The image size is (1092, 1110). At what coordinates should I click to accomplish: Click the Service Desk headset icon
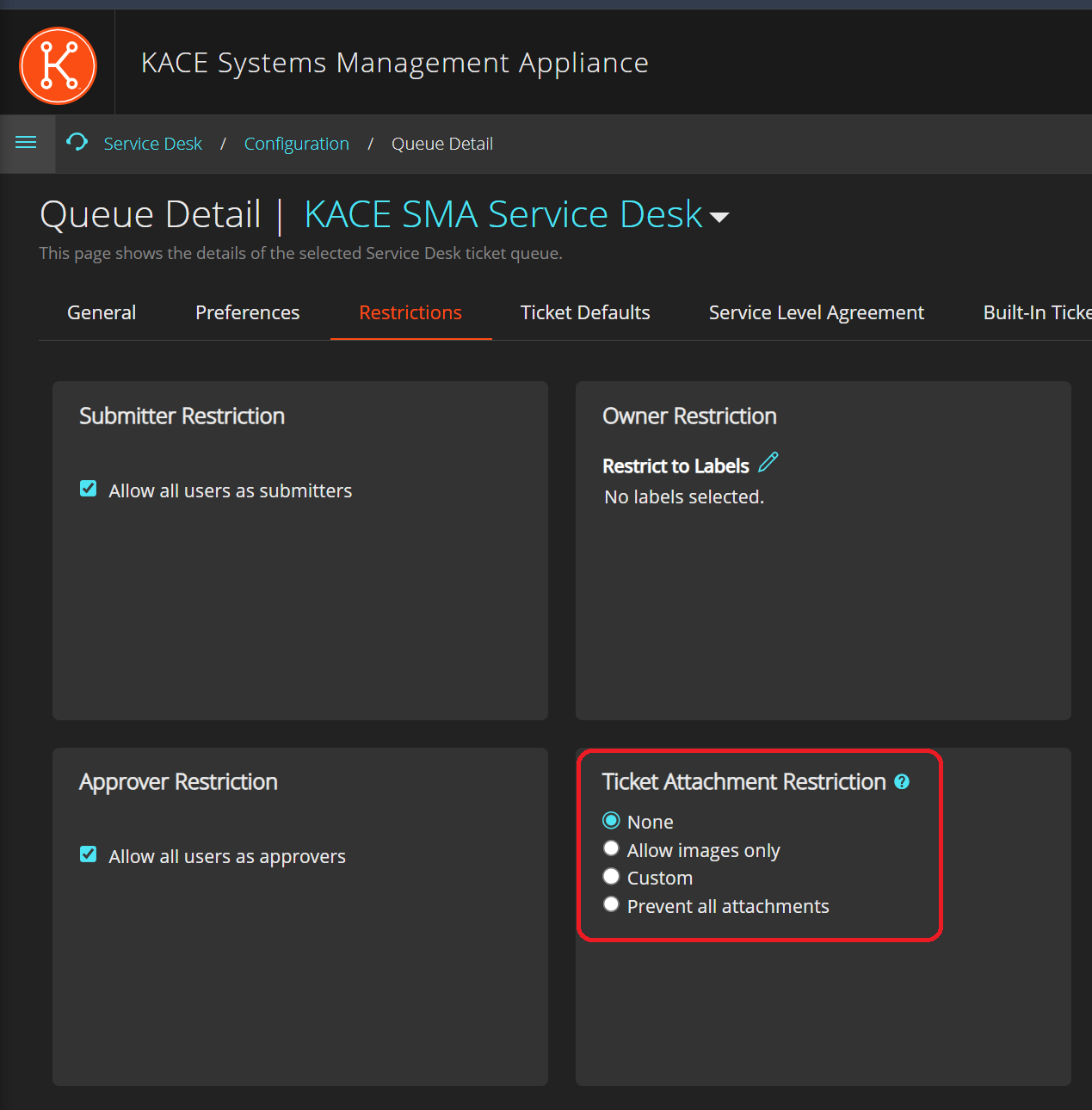coord(77,142)
